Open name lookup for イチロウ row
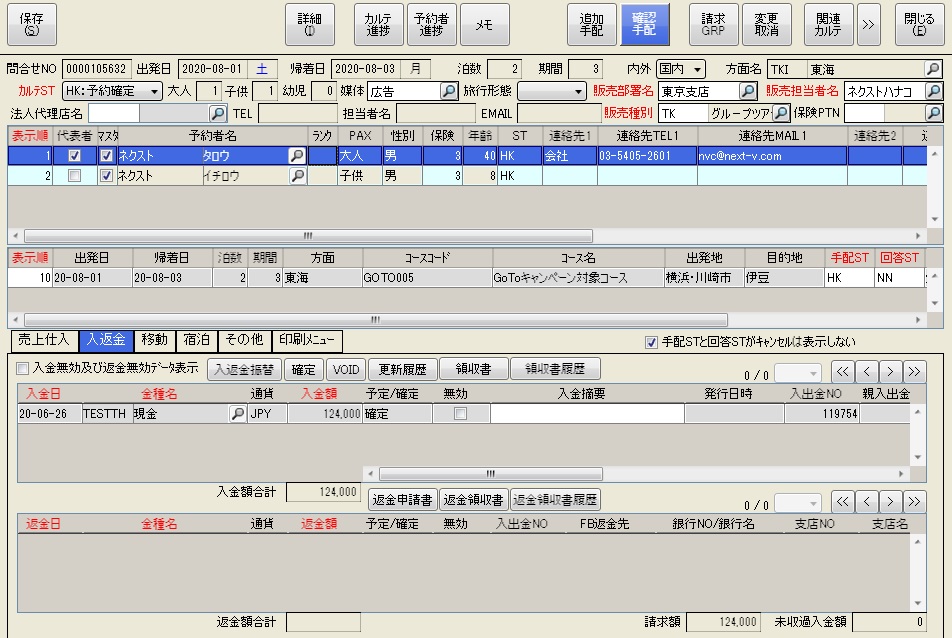The image size is (952, 638). click(x=297, y=175)
